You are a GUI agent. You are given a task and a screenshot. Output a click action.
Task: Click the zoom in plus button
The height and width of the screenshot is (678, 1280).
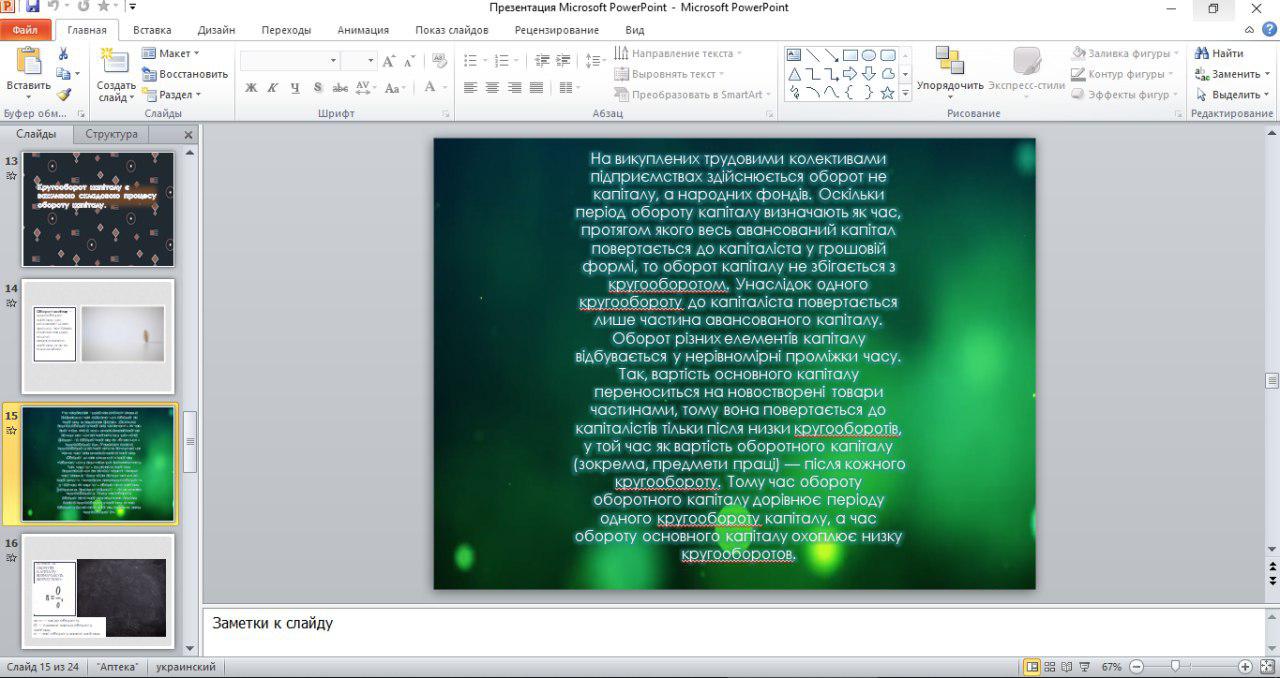tap(1245, 667)
